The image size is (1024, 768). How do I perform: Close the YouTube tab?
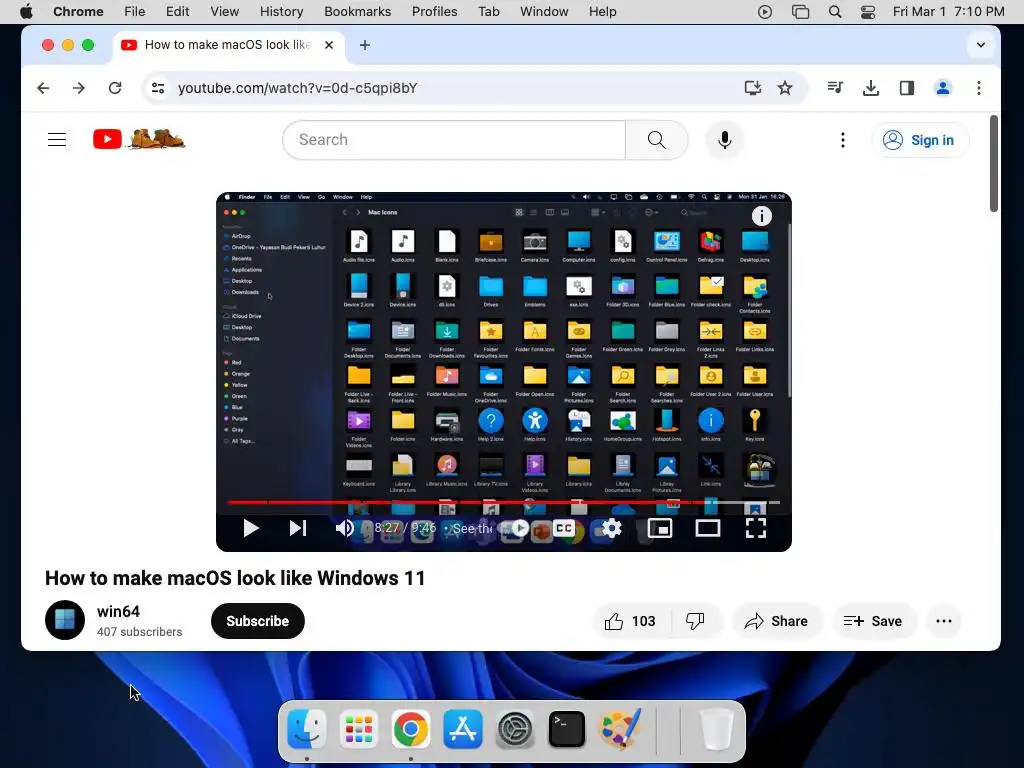coord(329,45)
